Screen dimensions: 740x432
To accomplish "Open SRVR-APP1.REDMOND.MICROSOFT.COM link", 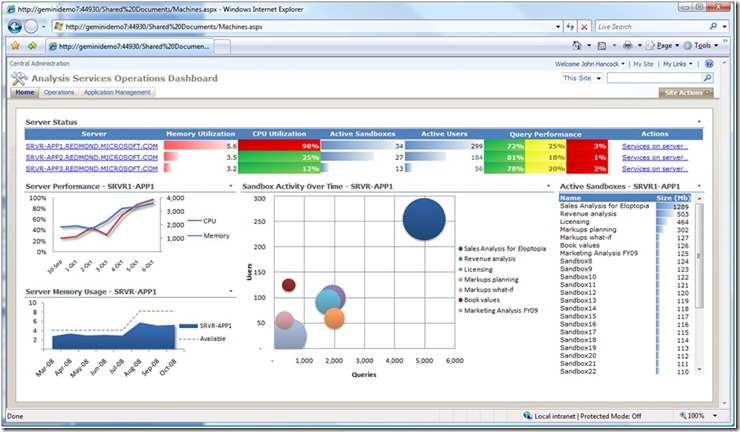I will [x=92, y=146].
